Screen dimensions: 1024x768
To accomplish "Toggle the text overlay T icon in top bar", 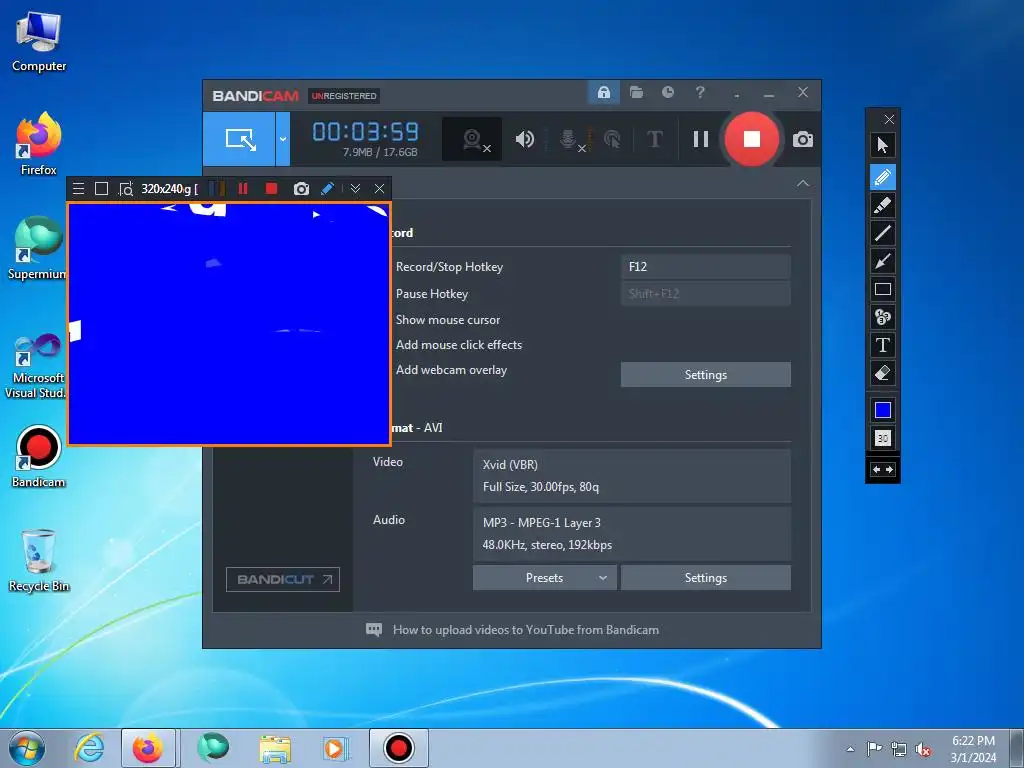I will pos(654,139).
